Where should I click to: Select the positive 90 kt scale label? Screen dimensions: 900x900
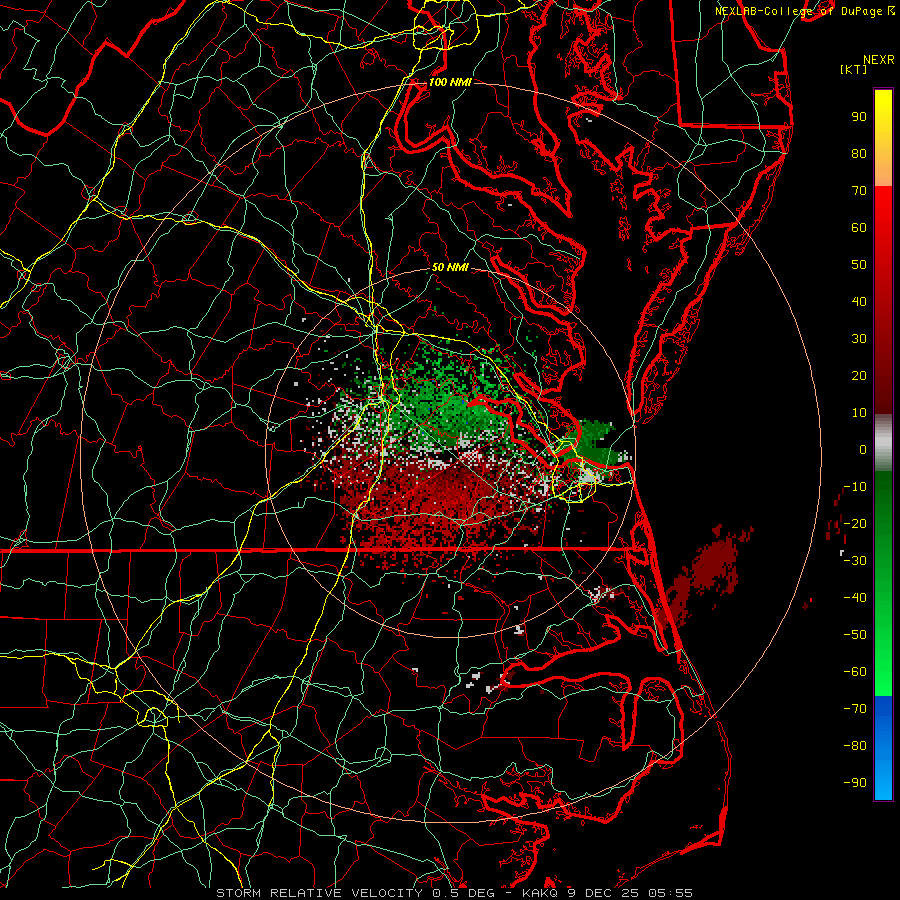(x=859, y=117)
